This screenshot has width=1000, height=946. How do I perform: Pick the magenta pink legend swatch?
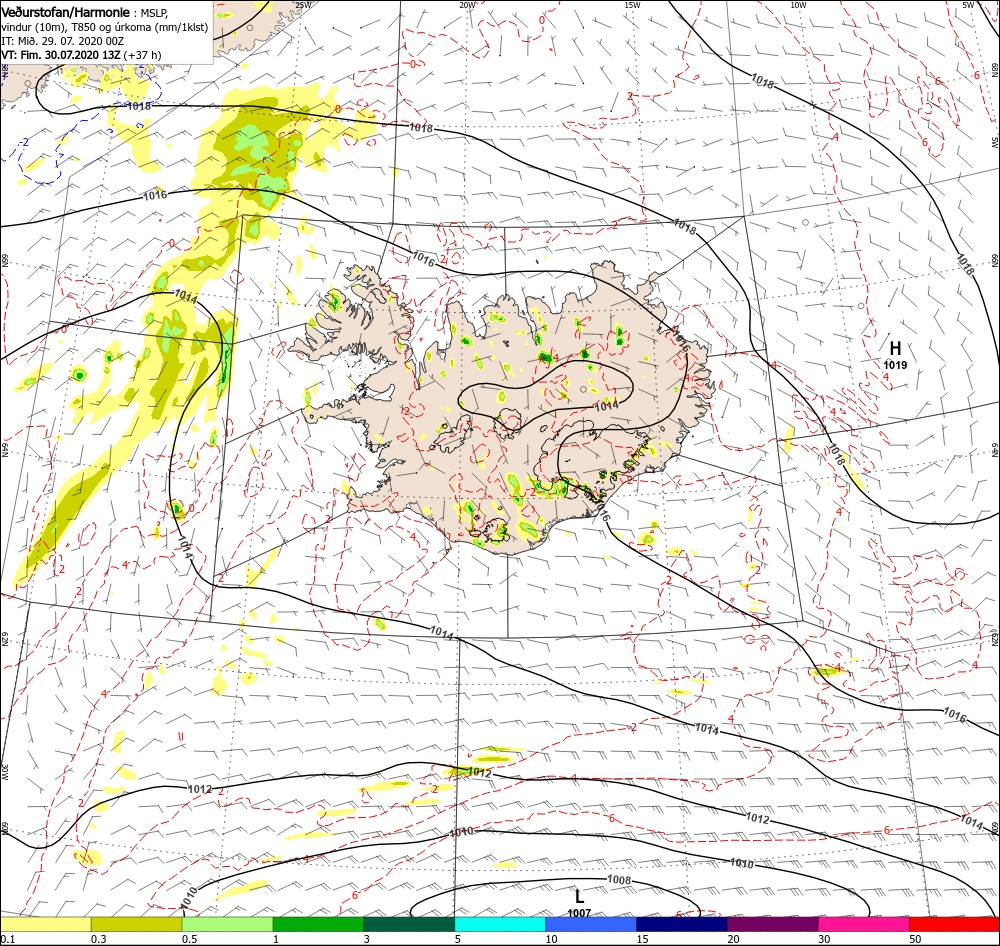864,924
